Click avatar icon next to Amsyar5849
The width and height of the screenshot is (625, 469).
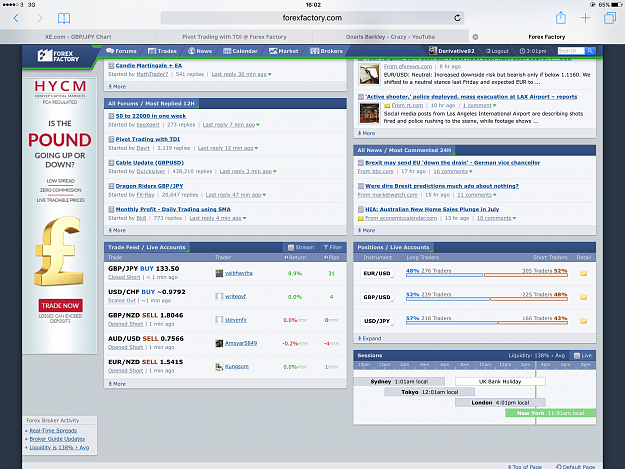[x=219, y=343]
